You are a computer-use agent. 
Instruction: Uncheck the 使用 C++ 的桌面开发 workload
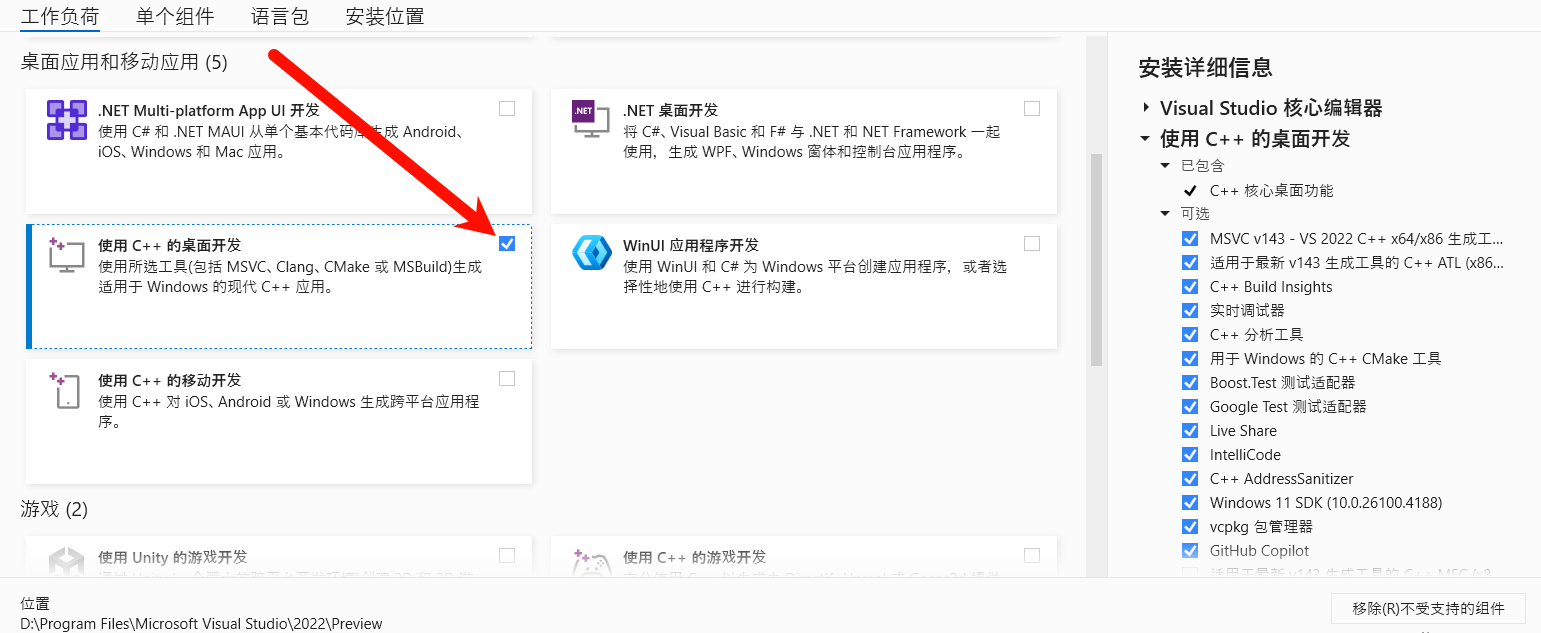507,243
